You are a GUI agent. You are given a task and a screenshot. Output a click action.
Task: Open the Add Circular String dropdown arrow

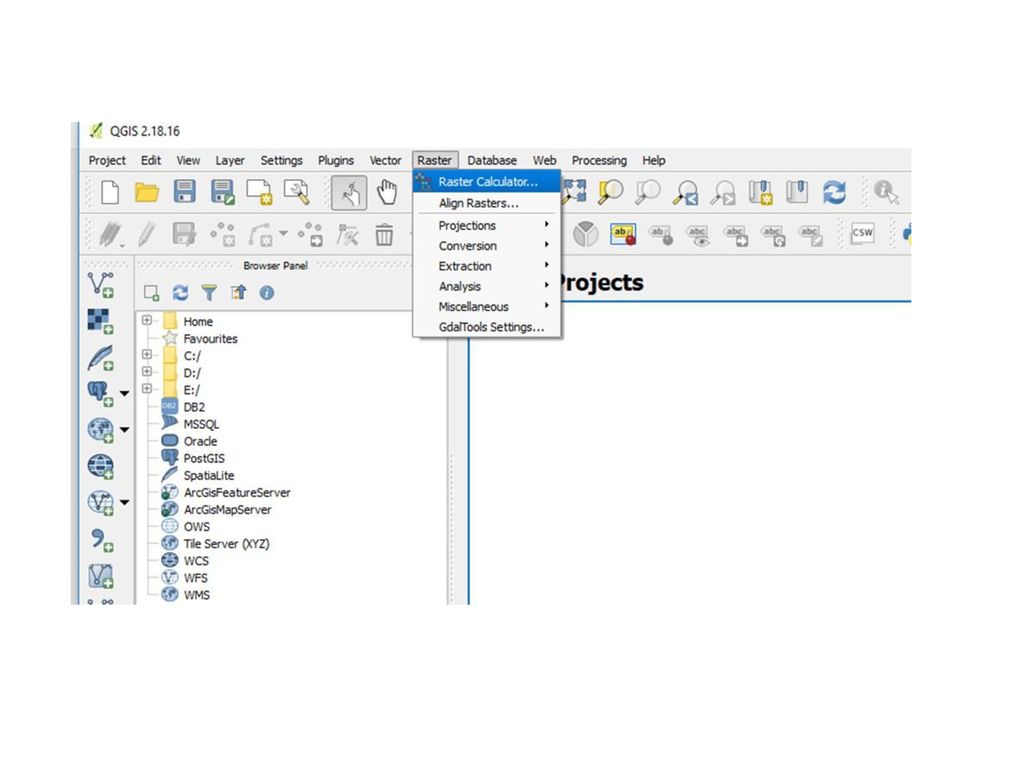(283, 233)
